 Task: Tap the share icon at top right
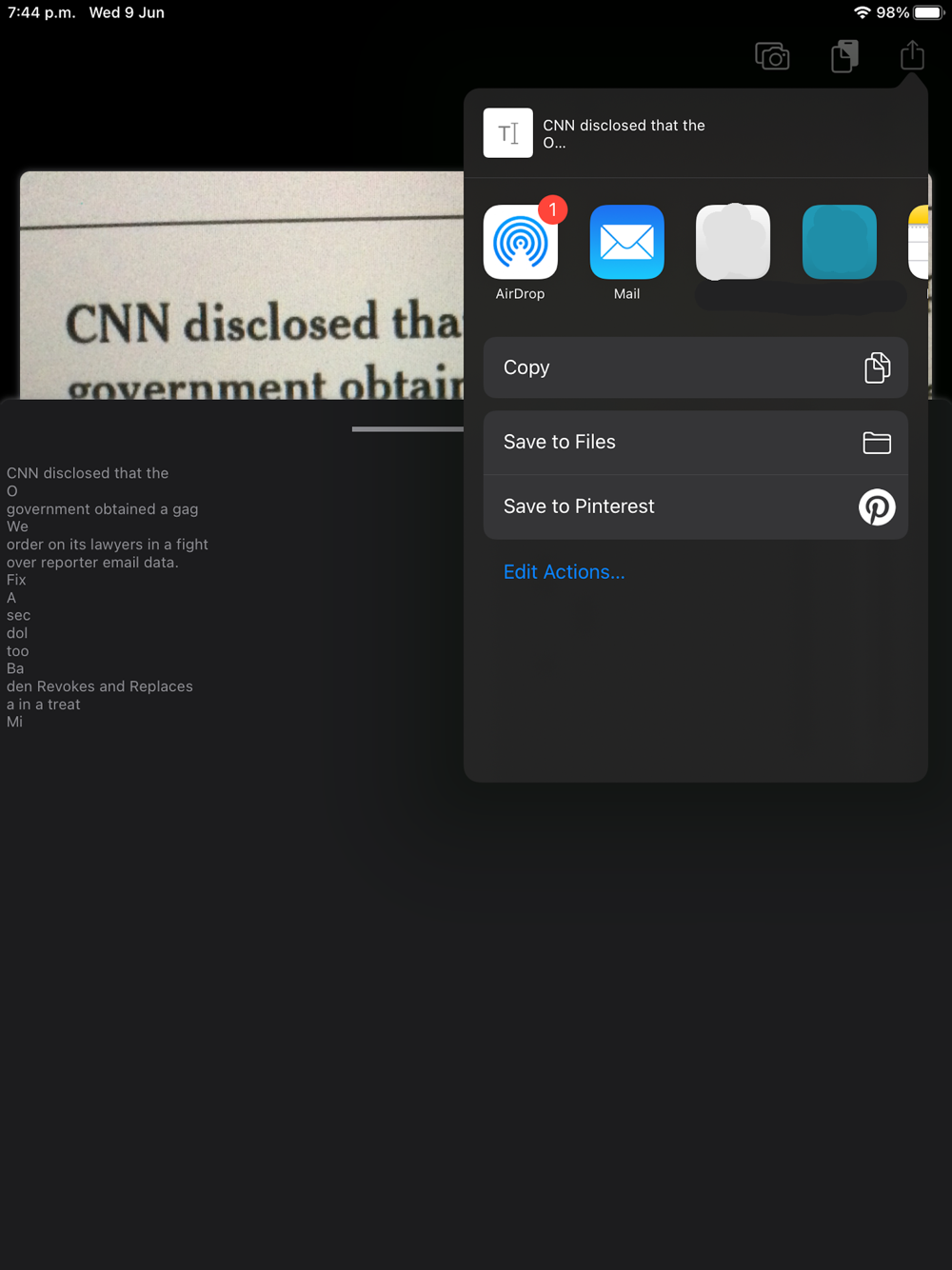click(912, 55)
